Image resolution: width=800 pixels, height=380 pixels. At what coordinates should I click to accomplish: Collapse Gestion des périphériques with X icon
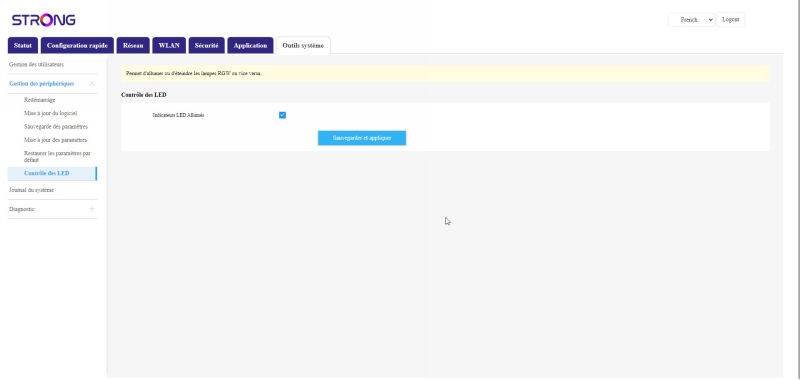[92, 83]
